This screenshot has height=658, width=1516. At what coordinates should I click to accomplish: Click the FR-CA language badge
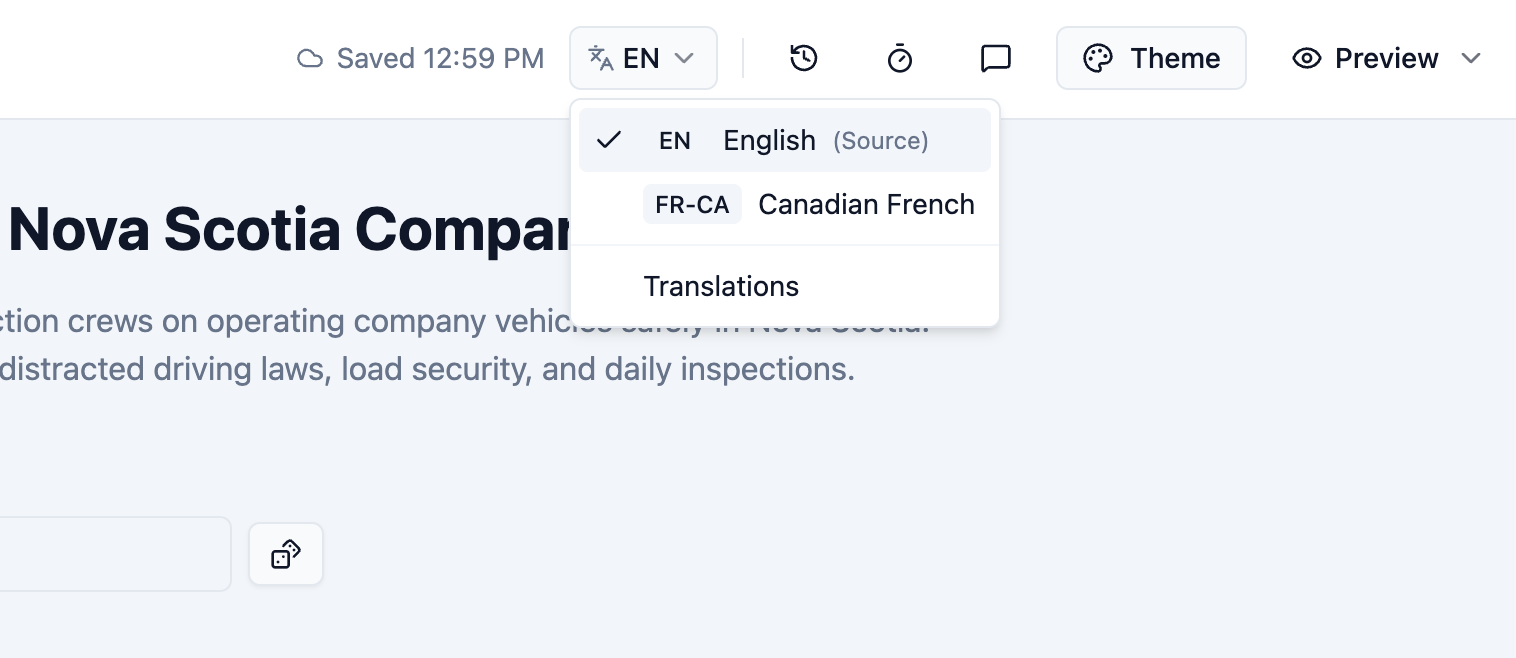[x=692, y=204]
